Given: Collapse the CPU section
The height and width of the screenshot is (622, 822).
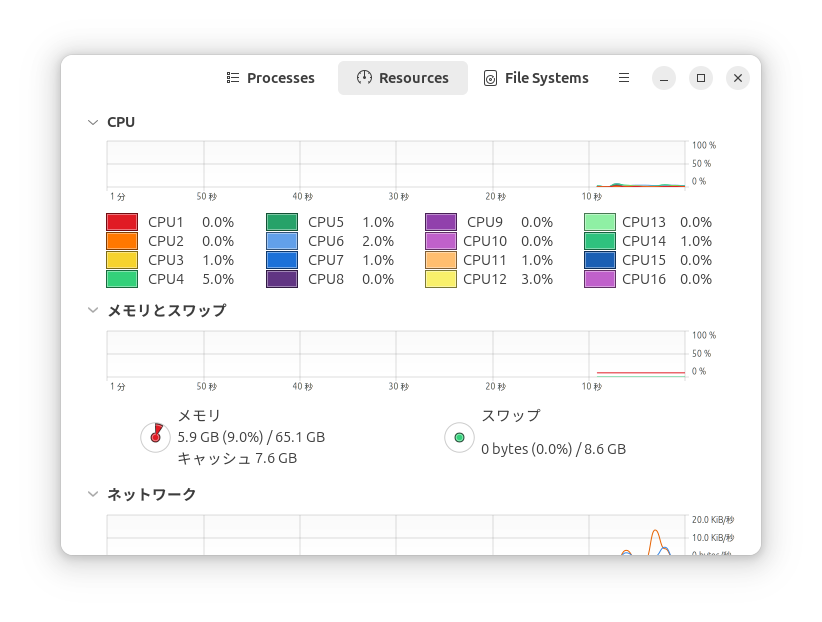Looking at the screenshot, I should [x=93, y=122].
